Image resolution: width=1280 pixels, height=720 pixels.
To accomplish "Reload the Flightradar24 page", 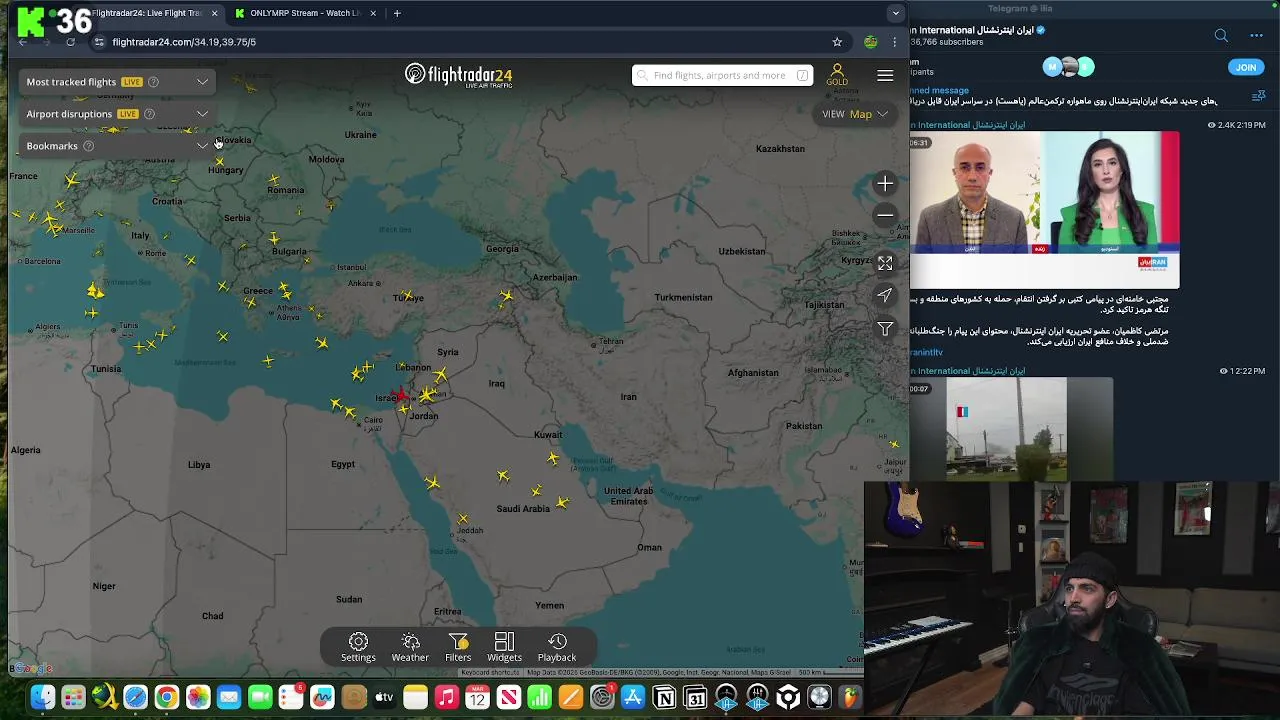I will click(x=70, y=42).
